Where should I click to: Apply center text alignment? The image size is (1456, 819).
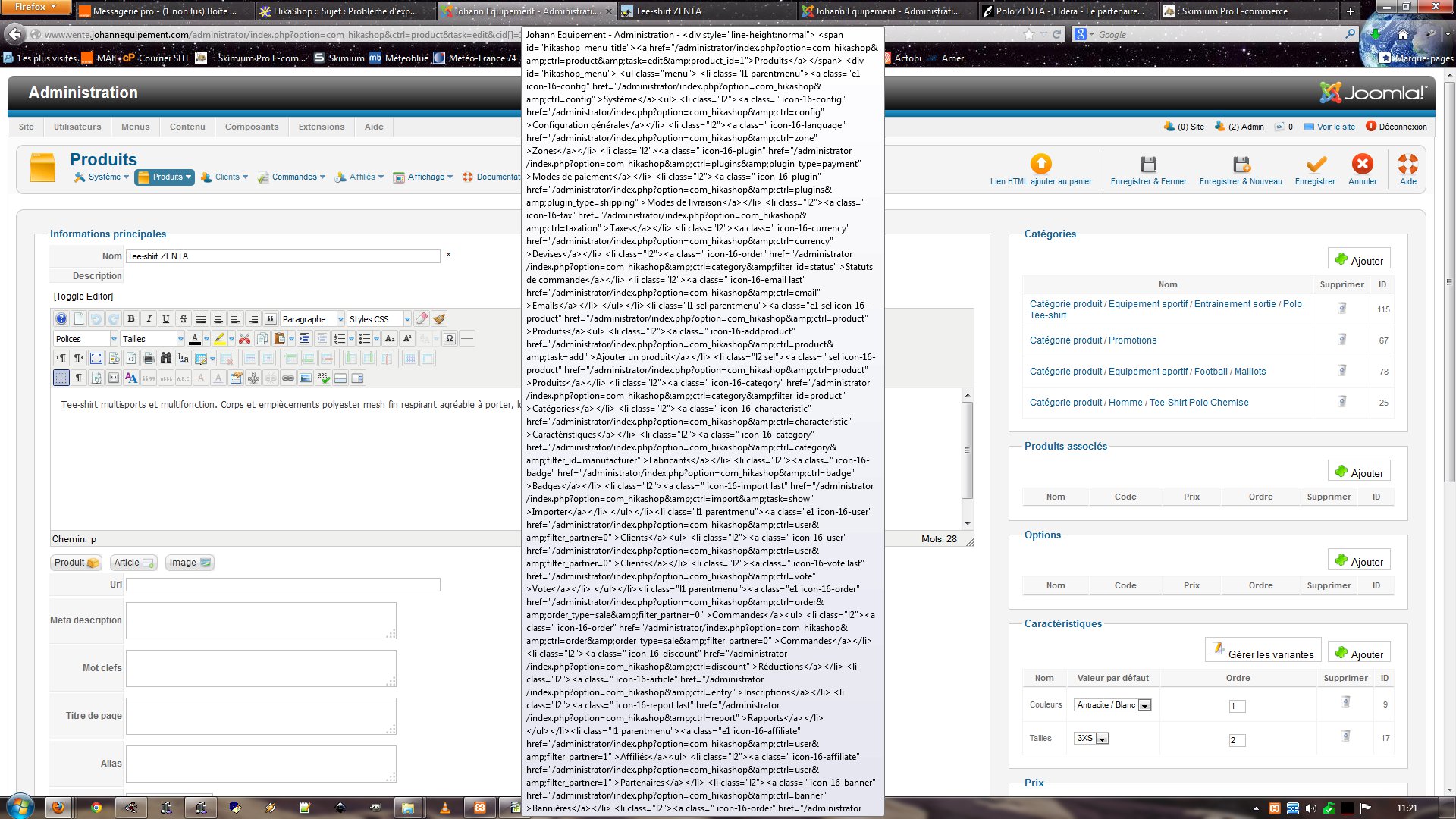pos(218,318)
